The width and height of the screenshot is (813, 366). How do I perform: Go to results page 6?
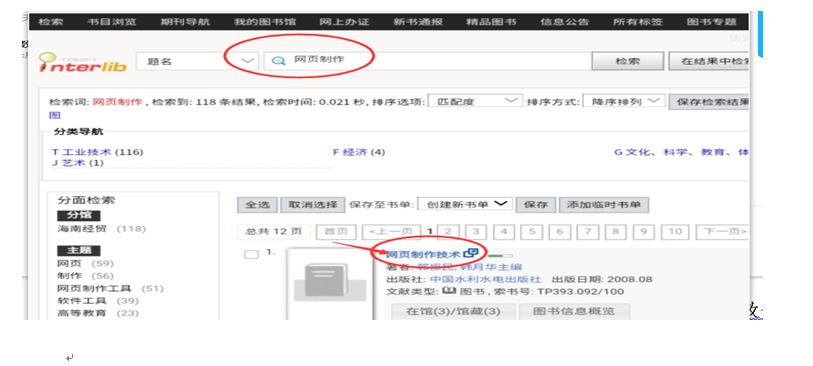(x=560, y=231)
